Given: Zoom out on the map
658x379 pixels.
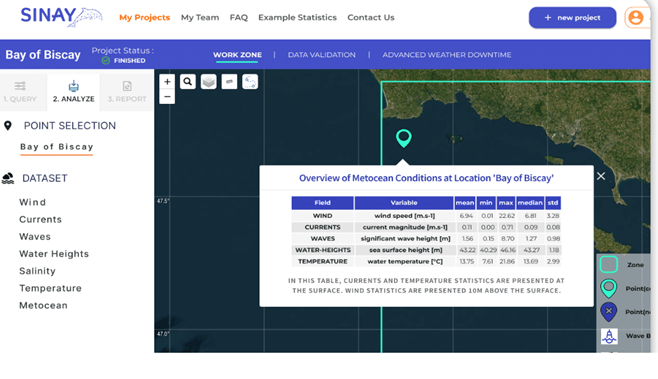Looking at the screenshot, I should pyautogui.click(x=167, y=97).
